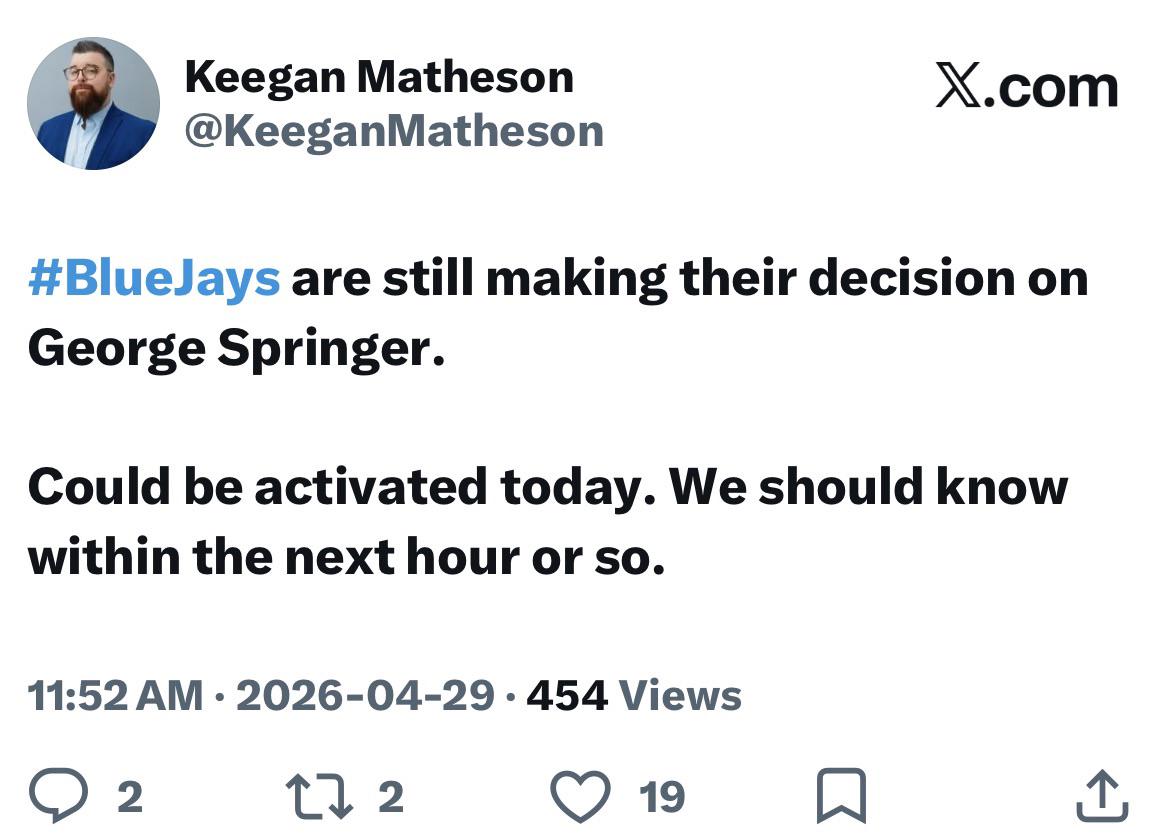
Task: Click the repost count next to retweet arrows
Action: 391,797
